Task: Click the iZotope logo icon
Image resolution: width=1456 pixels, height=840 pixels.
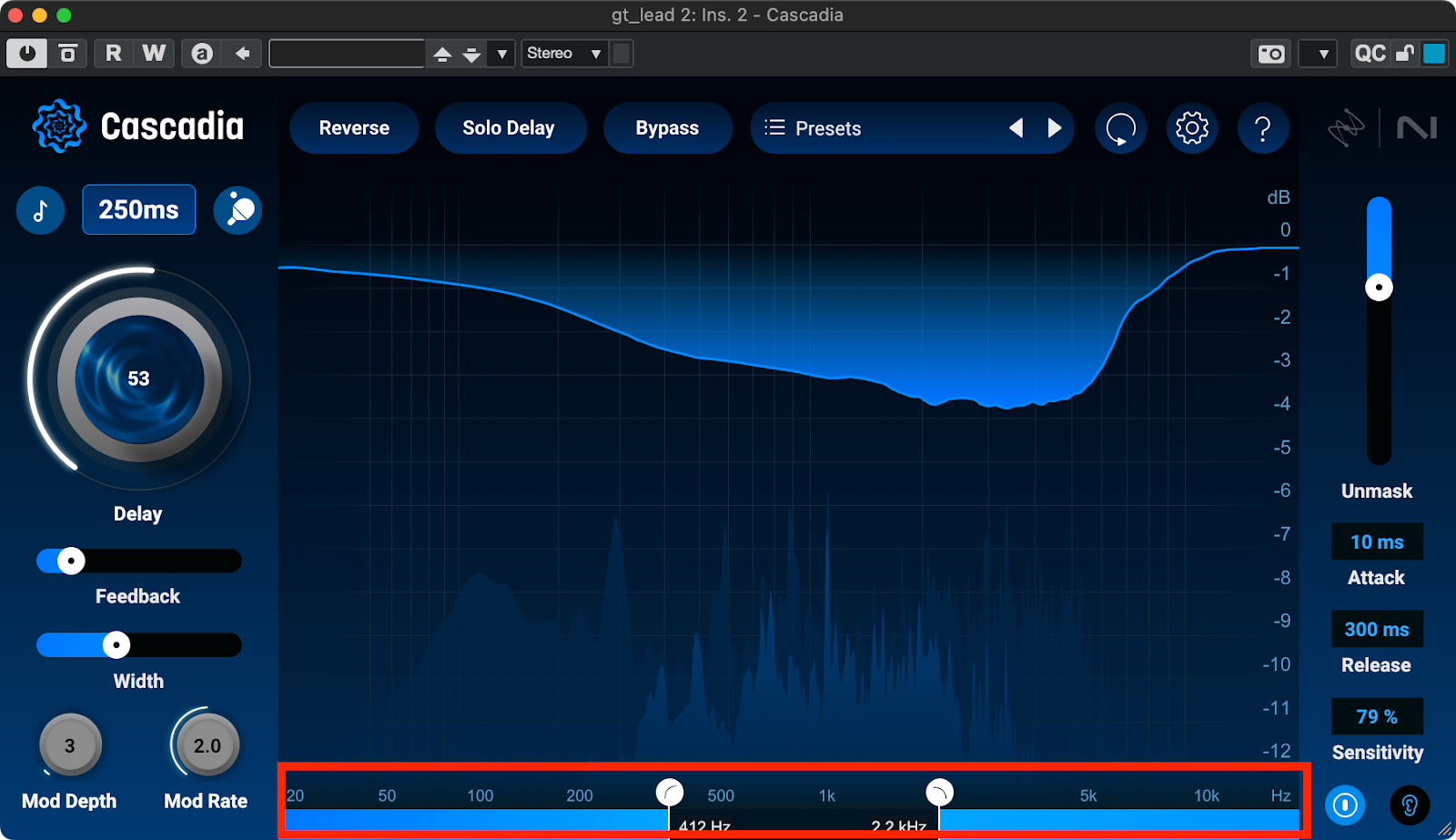Action: tap(1346, 128)
